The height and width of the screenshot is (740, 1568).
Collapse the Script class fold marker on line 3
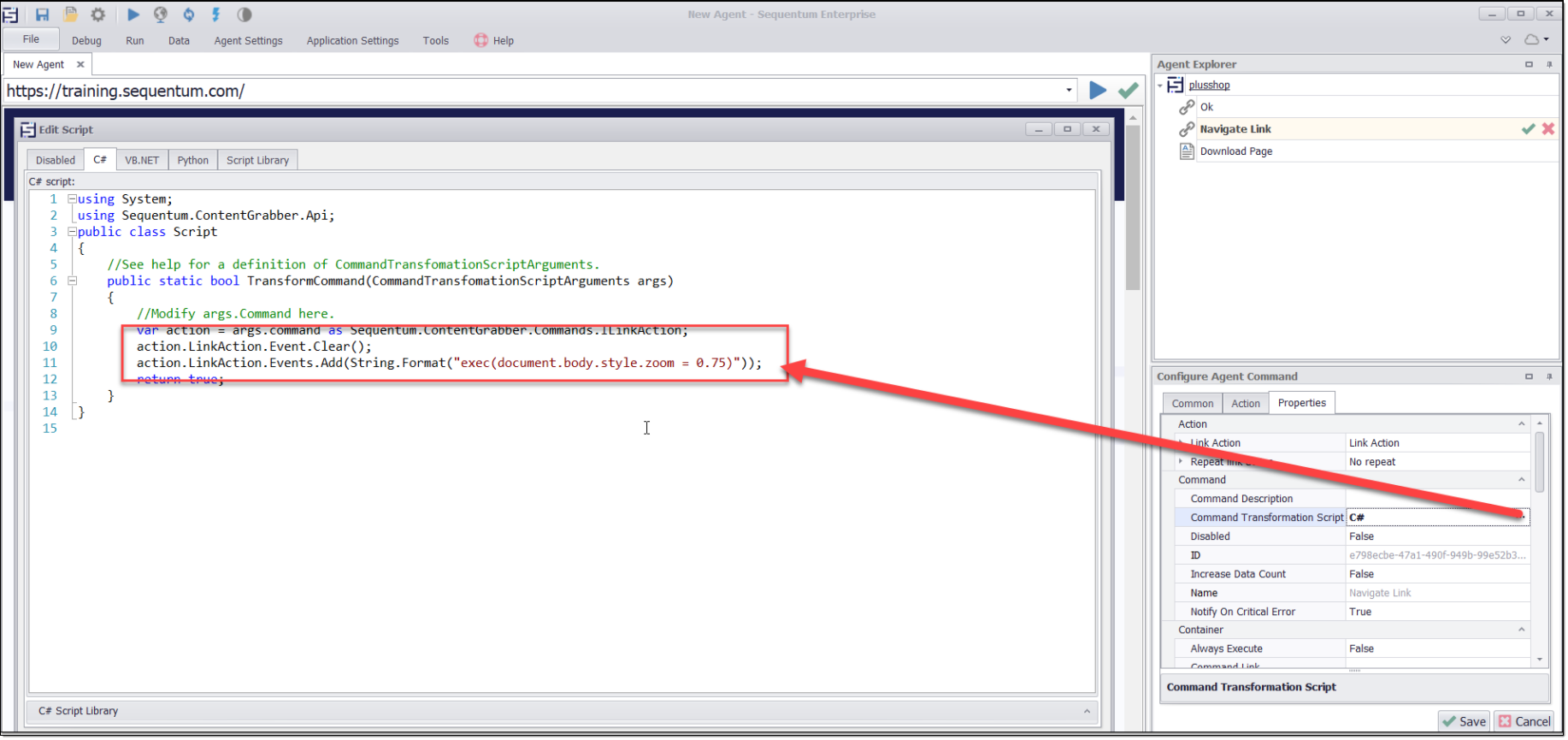(x=73, y=232)
